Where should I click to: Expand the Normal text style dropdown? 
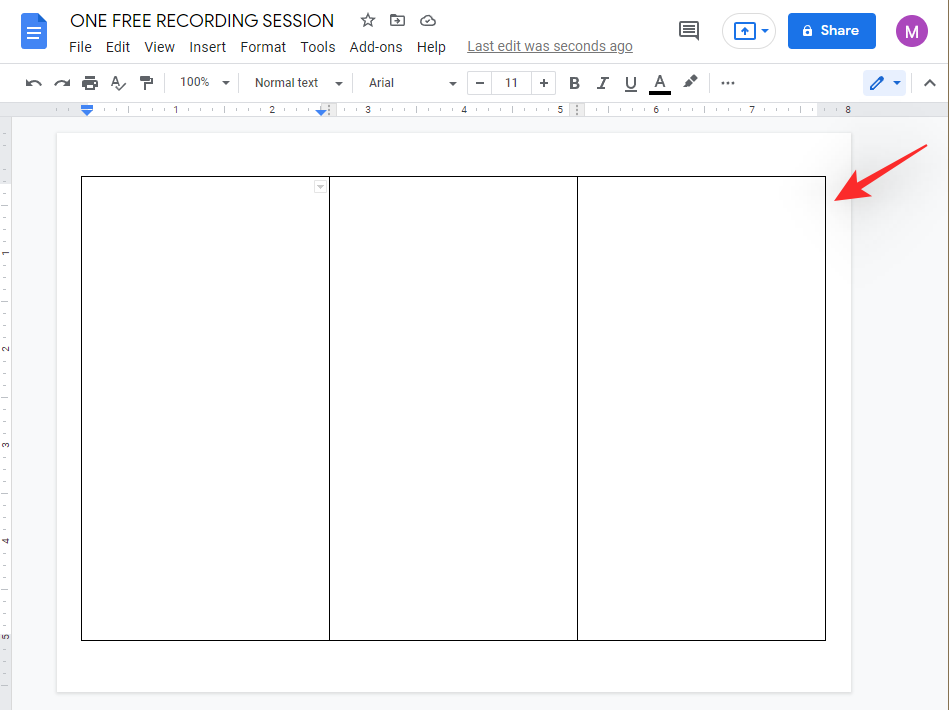pos(297,83)
